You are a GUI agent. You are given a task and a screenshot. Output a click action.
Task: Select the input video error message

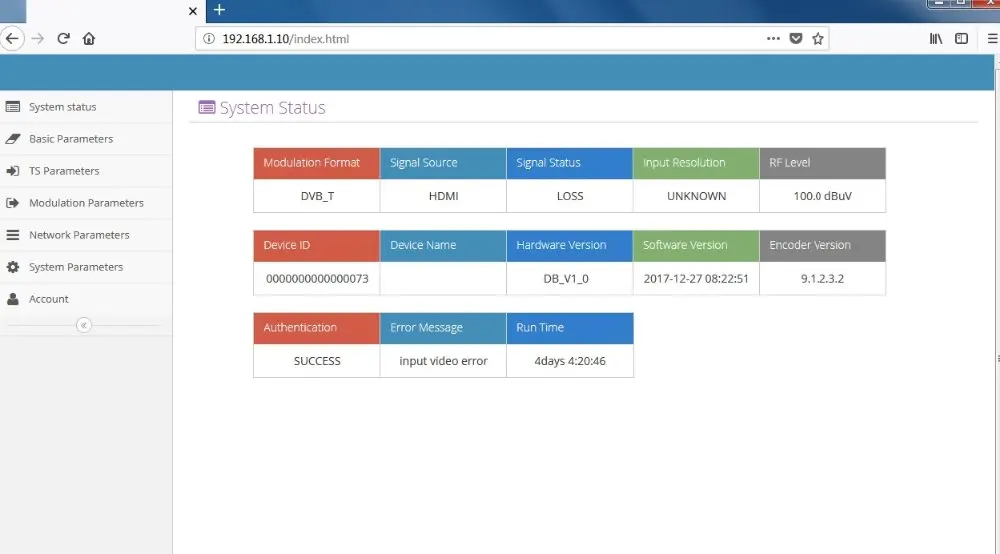coord(443,361)
